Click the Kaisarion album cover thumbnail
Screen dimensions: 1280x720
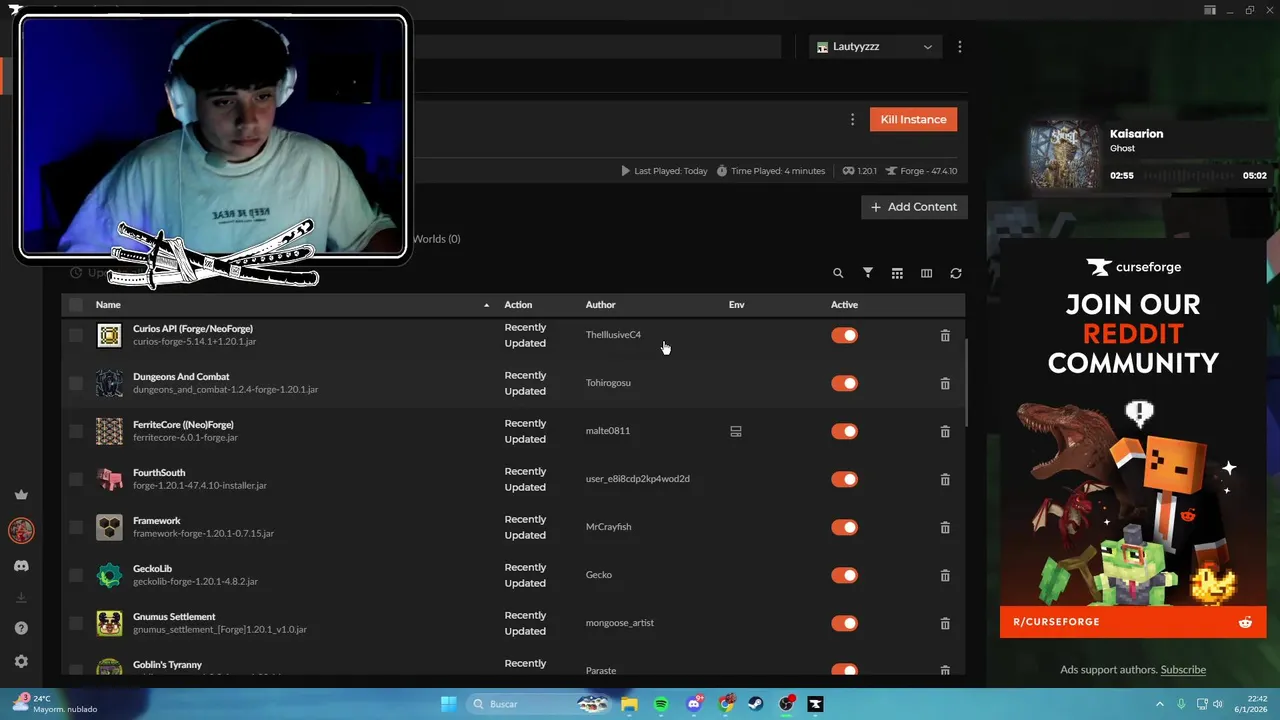tap(1064, 155)
